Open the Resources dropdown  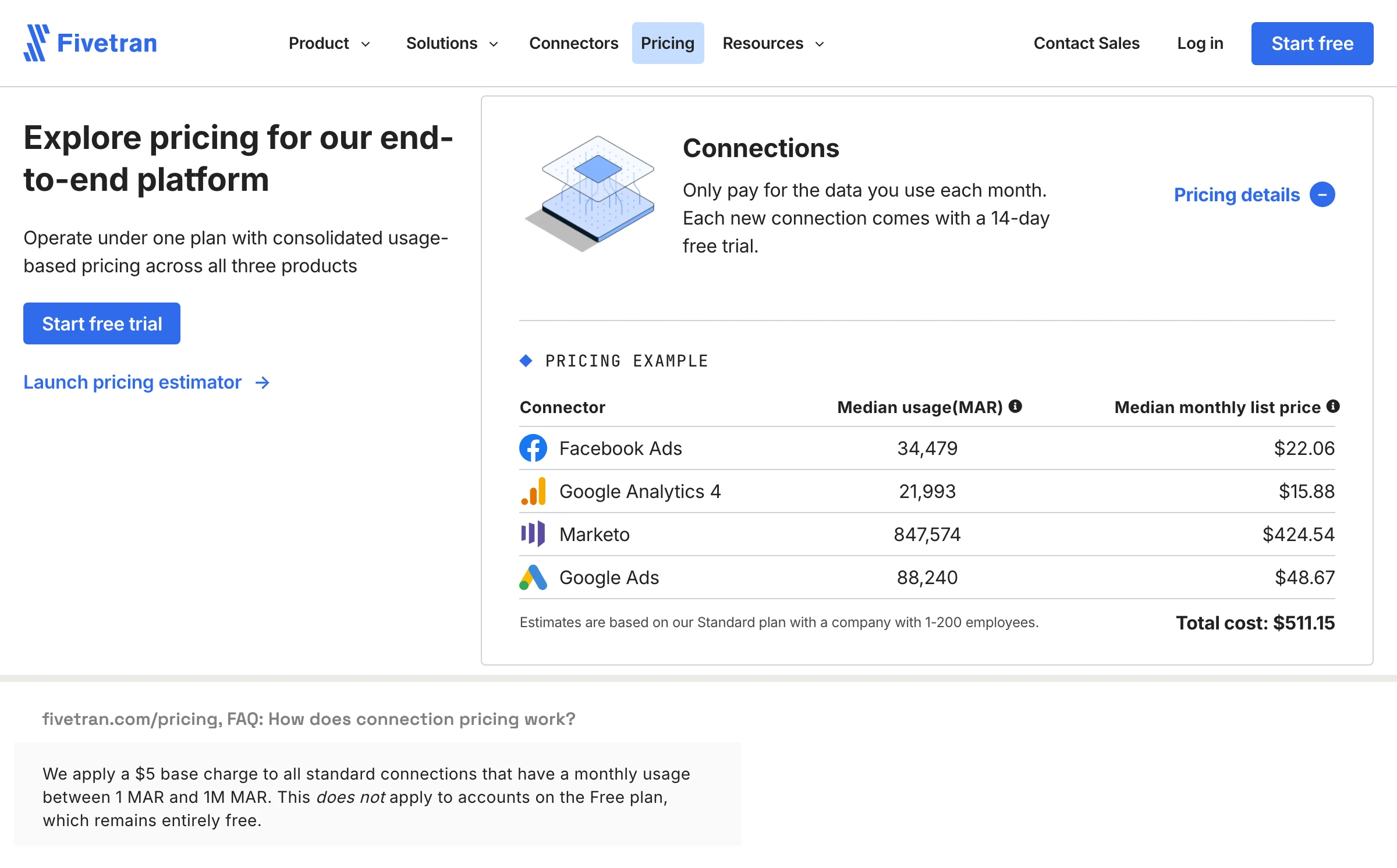(x=773, y=43)
